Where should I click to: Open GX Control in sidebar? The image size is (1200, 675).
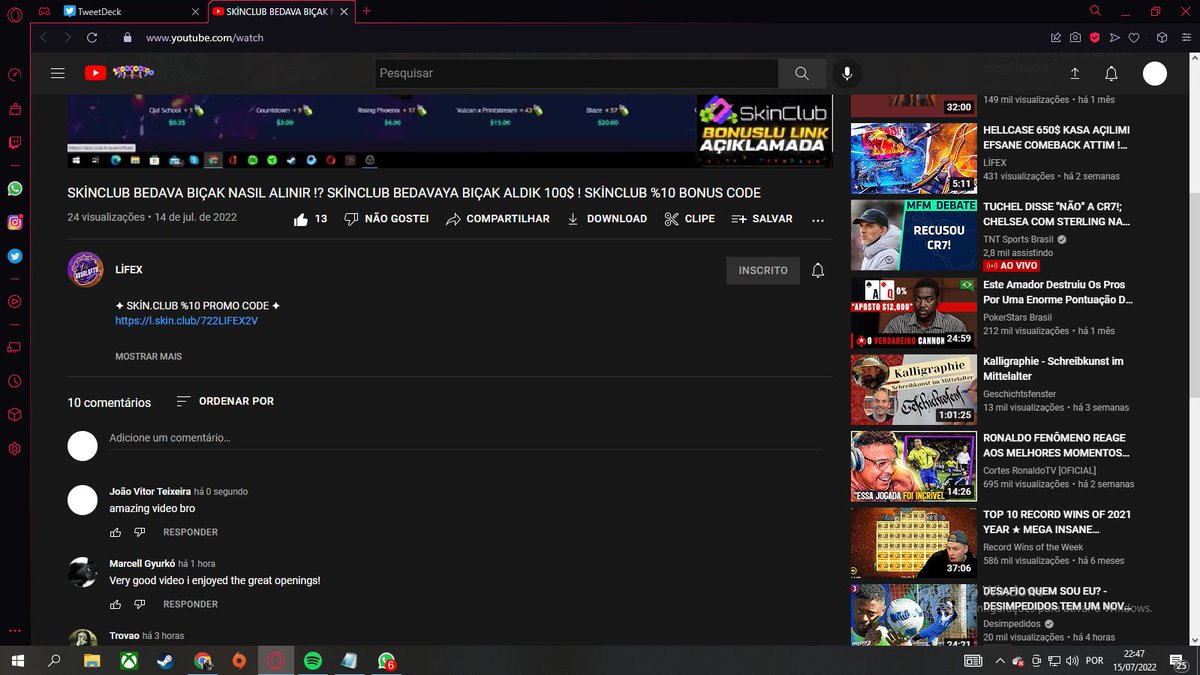pyautogui.click(x=14, y=75)
